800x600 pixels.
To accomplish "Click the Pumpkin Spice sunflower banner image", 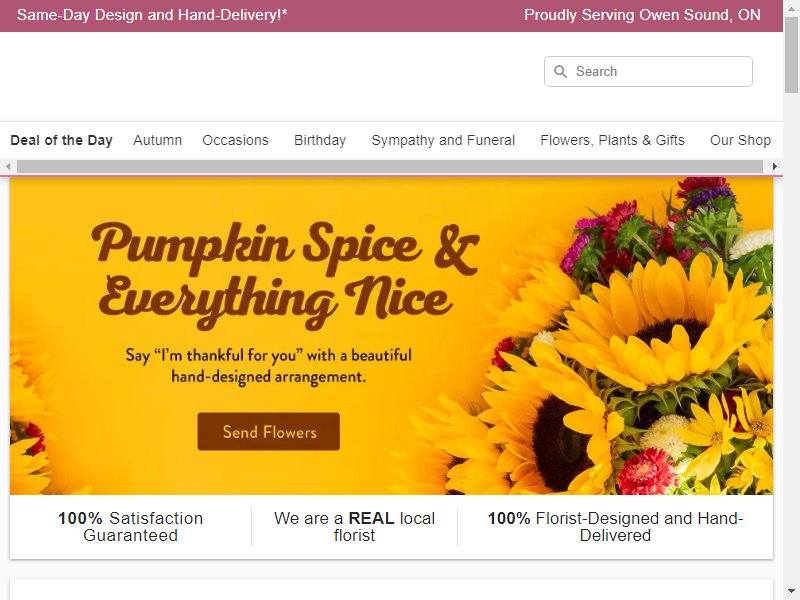I will click(x=391, y=336).
